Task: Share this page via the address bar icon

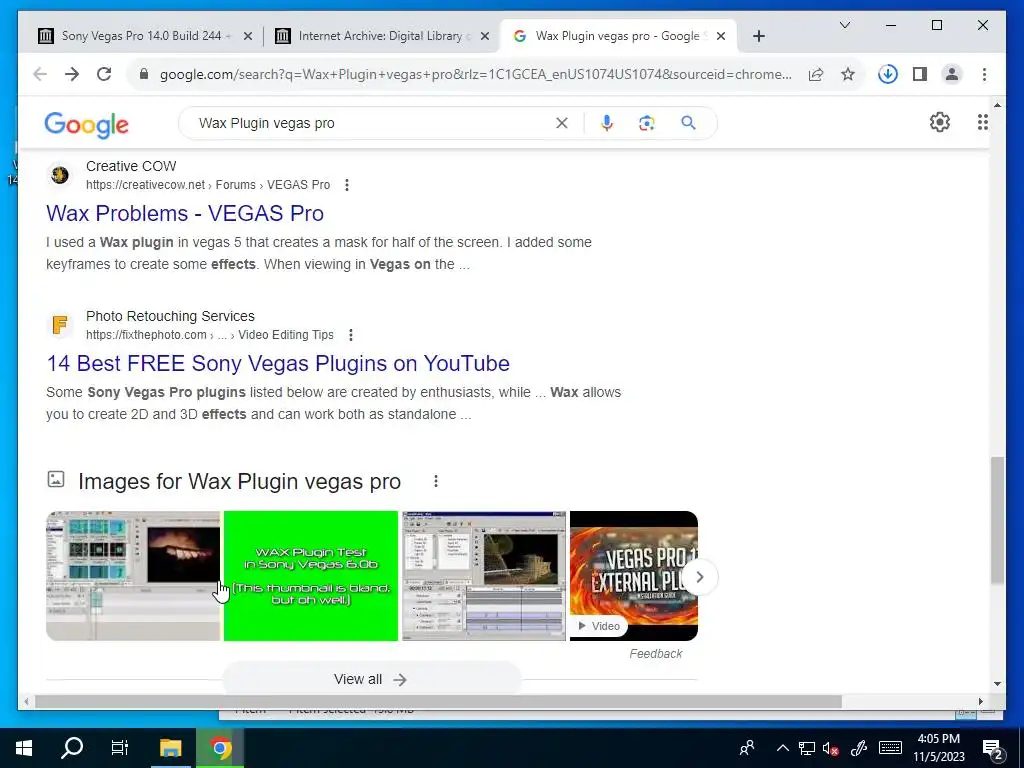Action: point(816,74)
